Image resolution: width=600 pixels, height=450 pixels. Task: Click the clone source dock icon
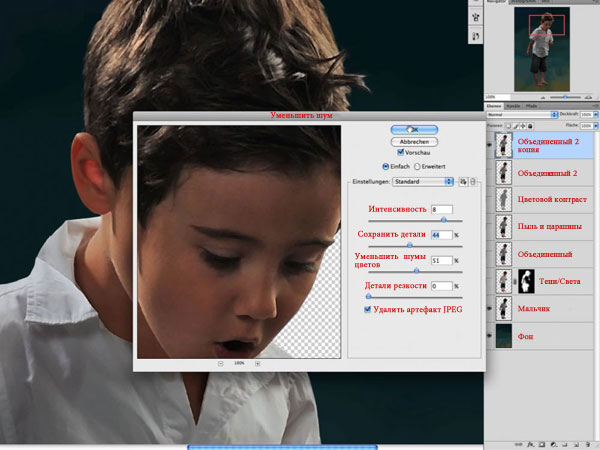tap(476, 36)
